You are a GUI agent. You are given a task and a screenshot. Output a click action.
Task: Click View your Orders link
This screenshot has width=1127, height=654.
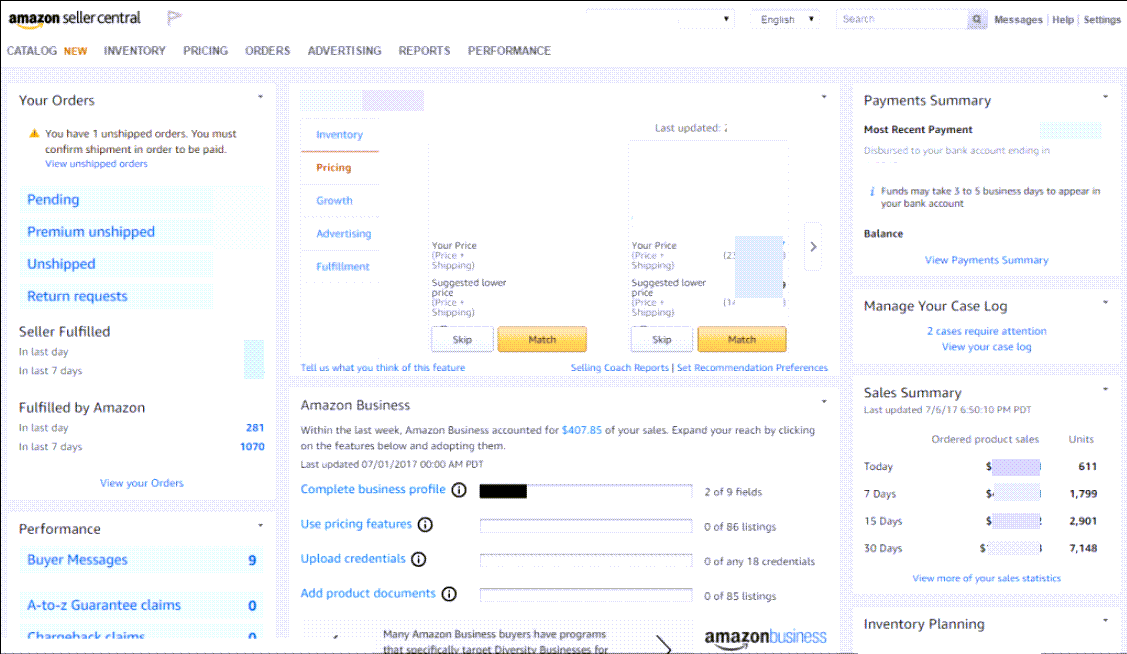pyautogui.click(x=142, y=483)
